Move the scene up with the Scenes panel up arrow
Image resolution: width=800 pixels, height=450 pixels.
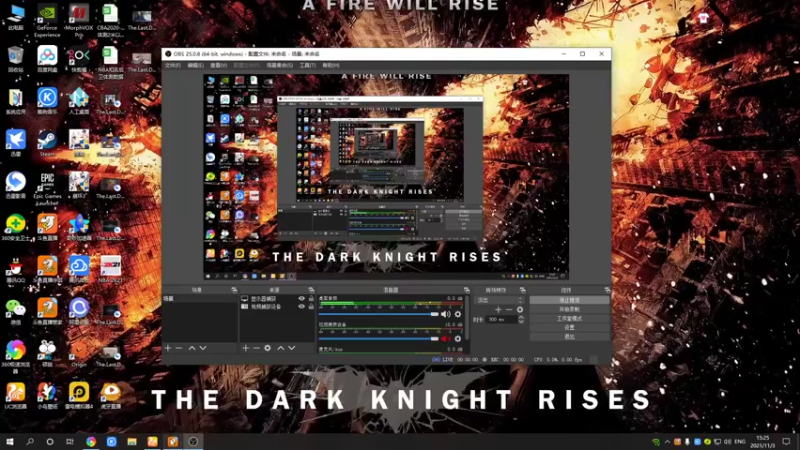coord(192,348)
